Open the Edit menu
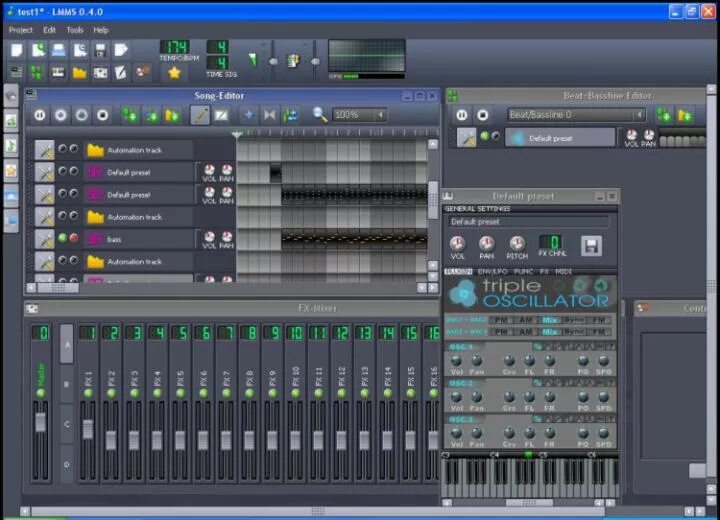The height and width of the screenshot is (520, 720). [x=49, y=30]
